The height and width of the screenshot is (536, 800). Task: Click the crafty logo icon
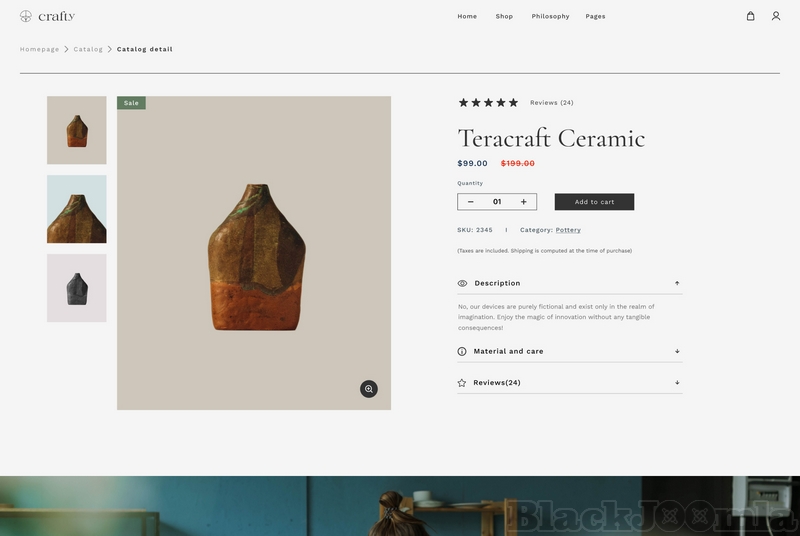[x=26, y=16]
